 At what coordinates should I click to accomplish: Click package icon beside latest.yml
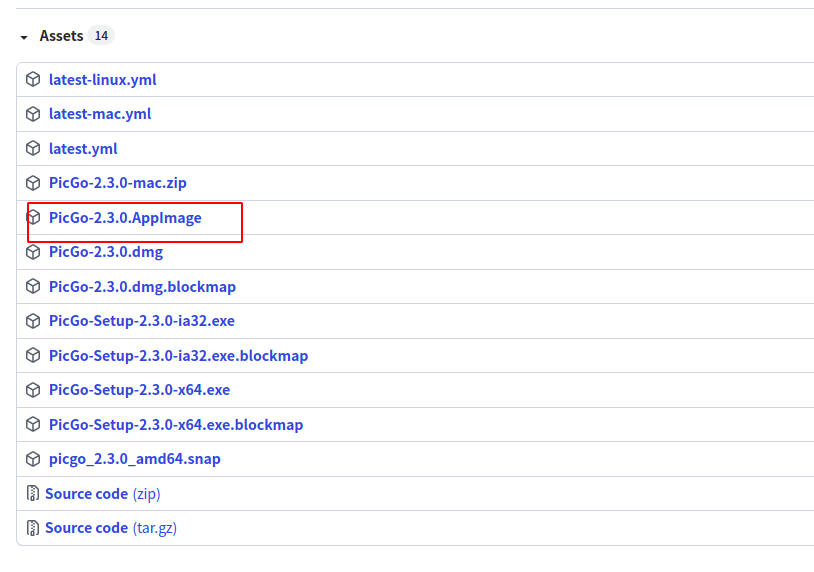pyautogui.click(x=33, y=148)
